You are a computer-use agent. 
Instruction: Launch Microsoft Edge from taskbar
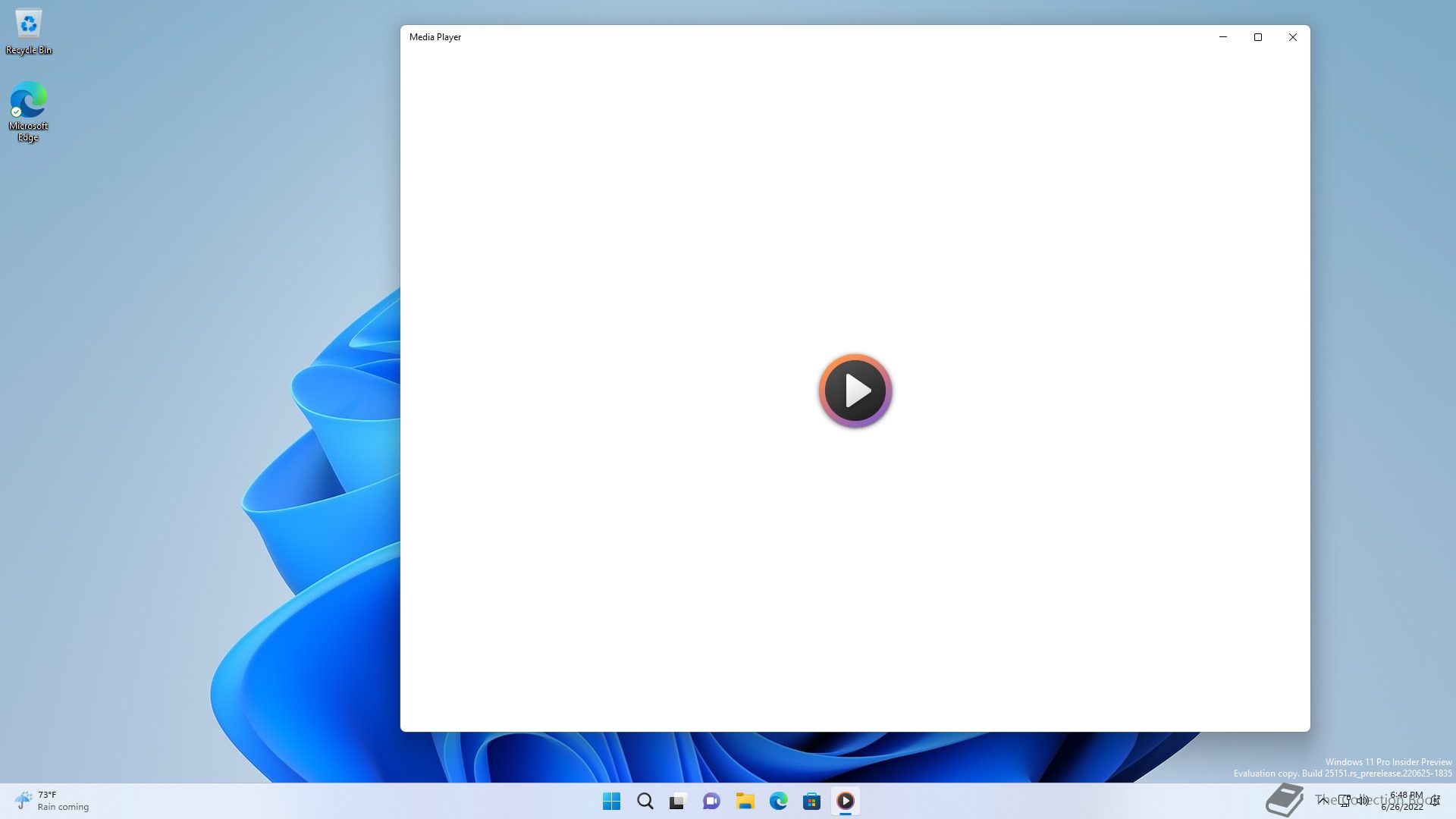[x=778, y=801]
